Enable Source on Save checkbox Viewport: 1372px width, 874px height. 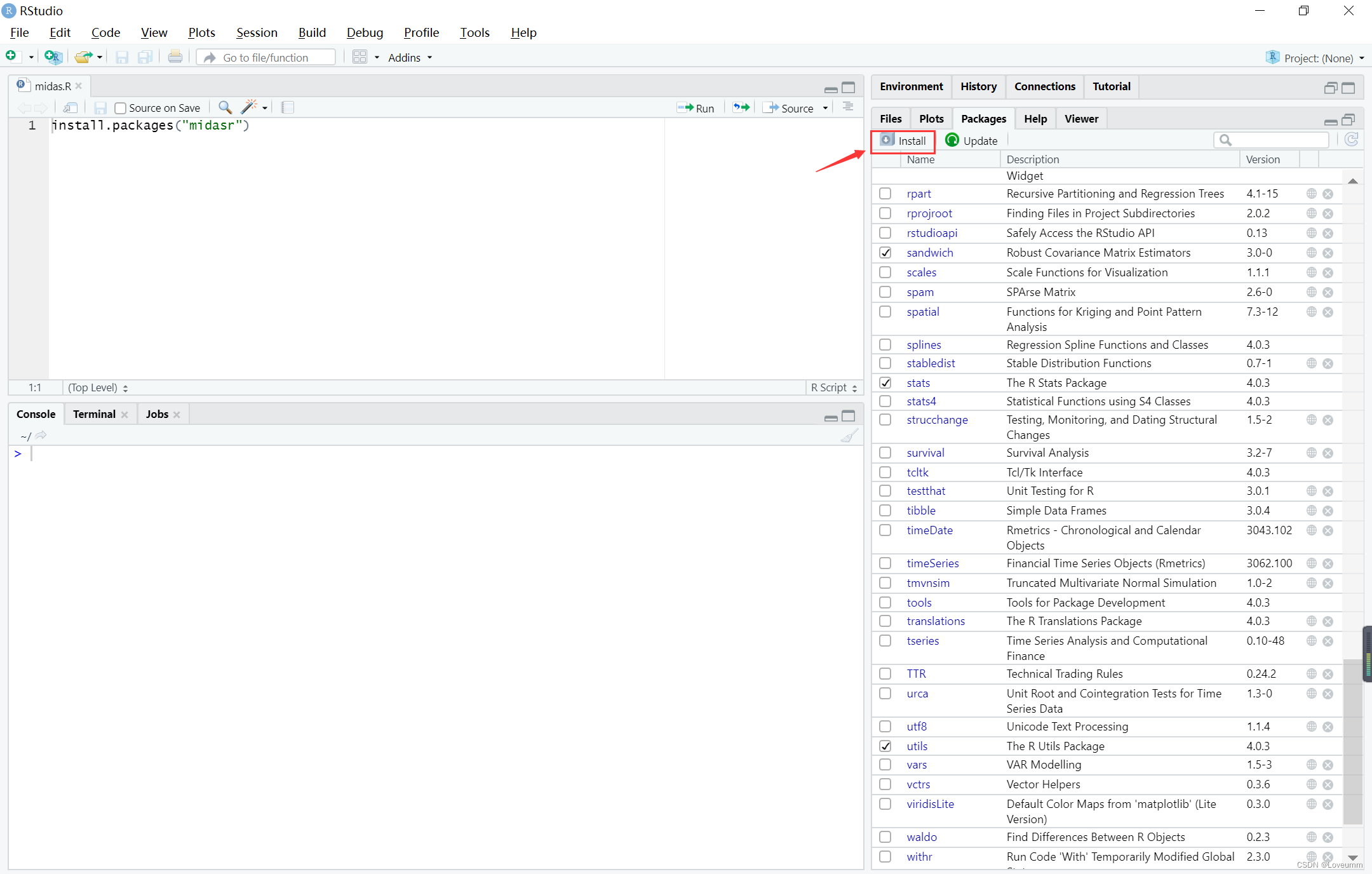pos(120,108)
